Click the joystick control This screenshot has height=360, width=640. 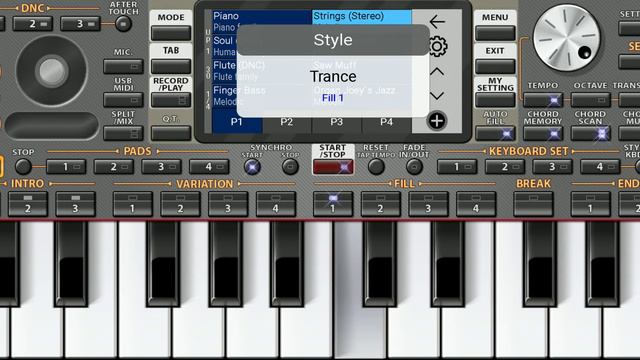tap(51, 71)
